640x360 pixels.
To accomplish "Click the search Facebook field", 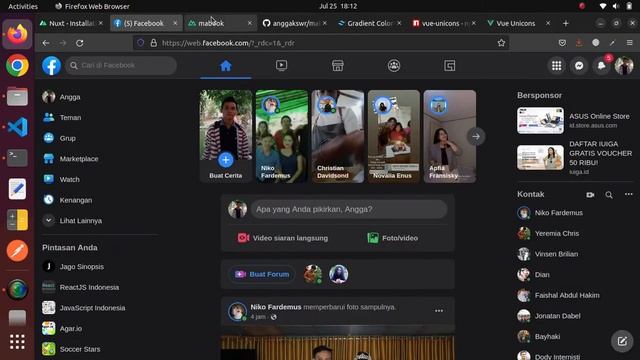I will pyautogui.click(x=121, y=65).
